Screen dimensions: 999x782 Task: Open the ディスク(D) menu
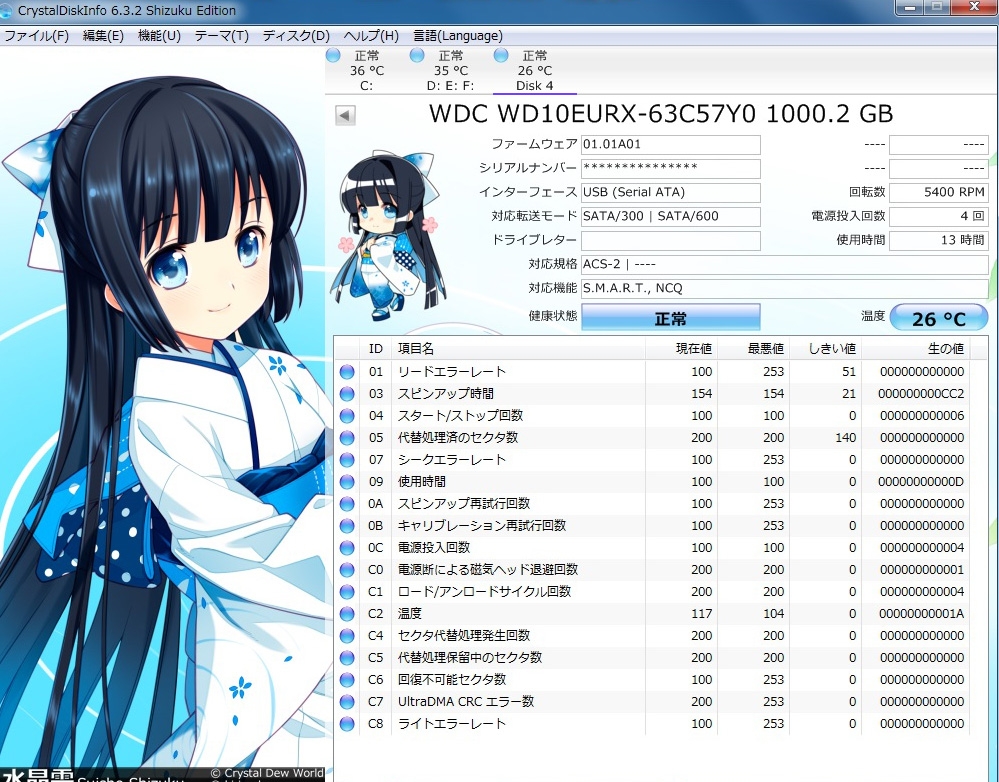pos(296,36)
